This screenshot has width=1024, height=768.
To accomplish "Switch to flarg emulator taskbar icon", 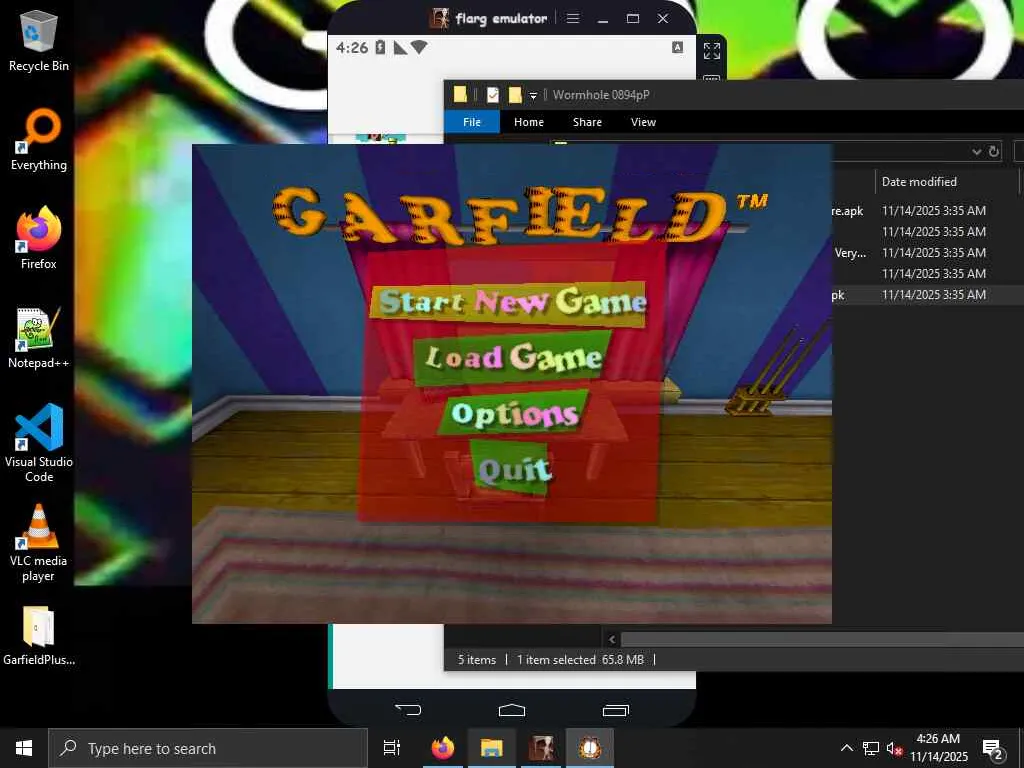I will [x=541, y=748].
